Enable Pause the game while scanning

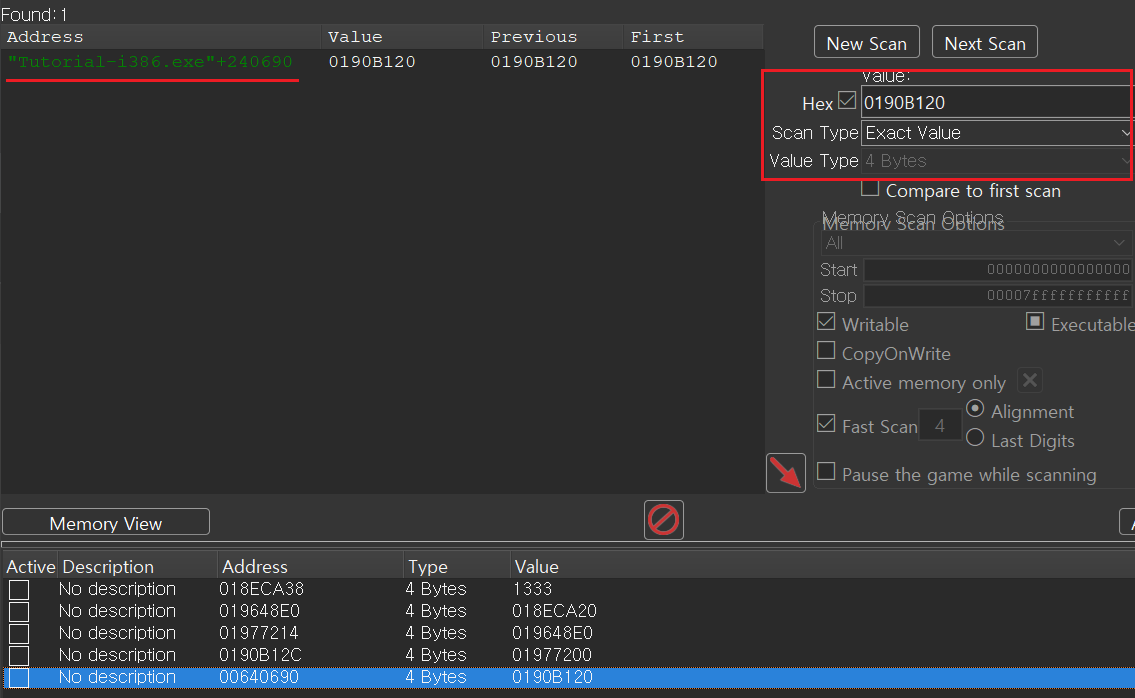(x=826, y=471)
